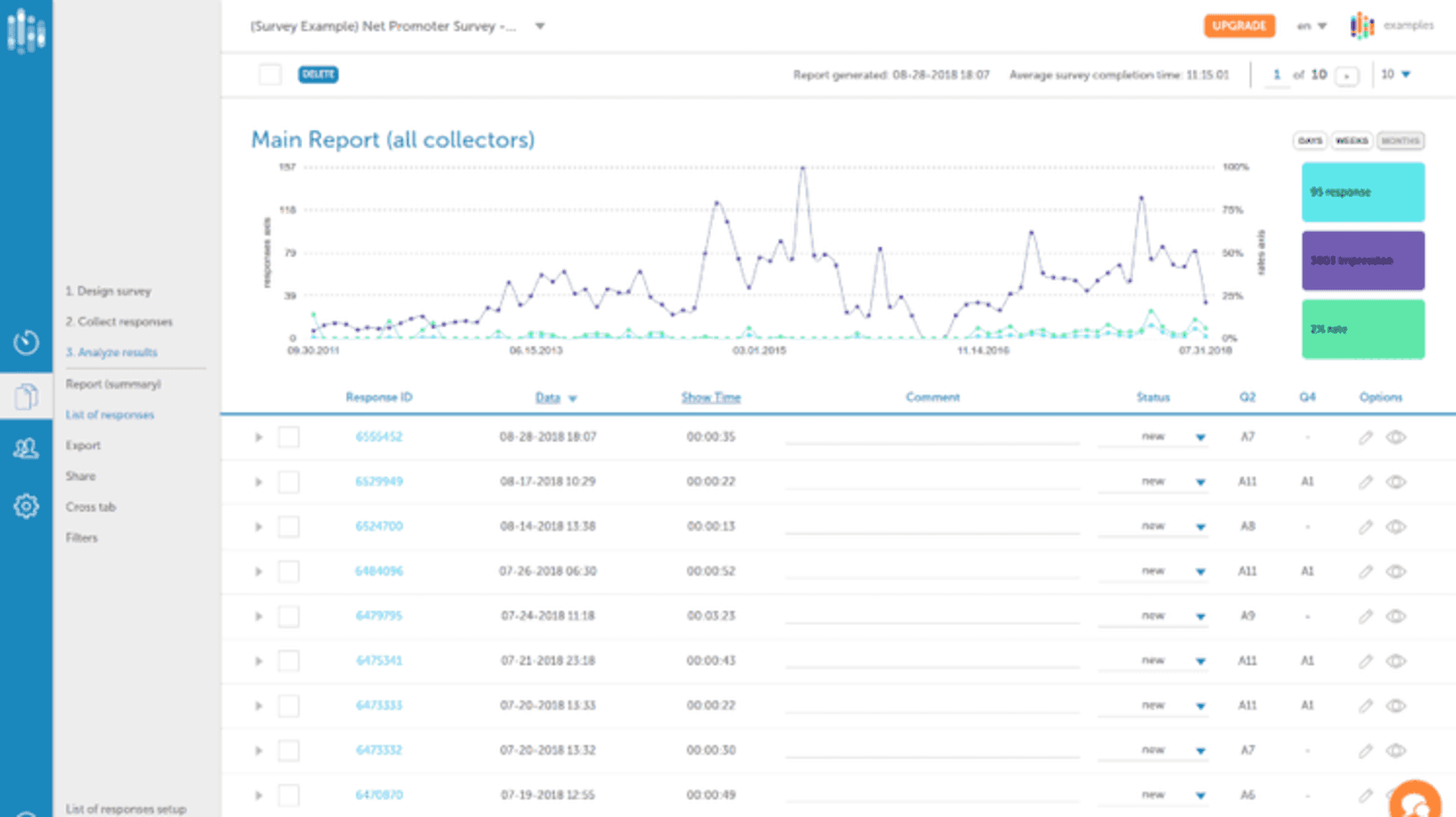The height and width of the screenshot is (817, 1456).
Task: Open the recent activity clock icon in sidebar
Action: [x=26, y=343]
